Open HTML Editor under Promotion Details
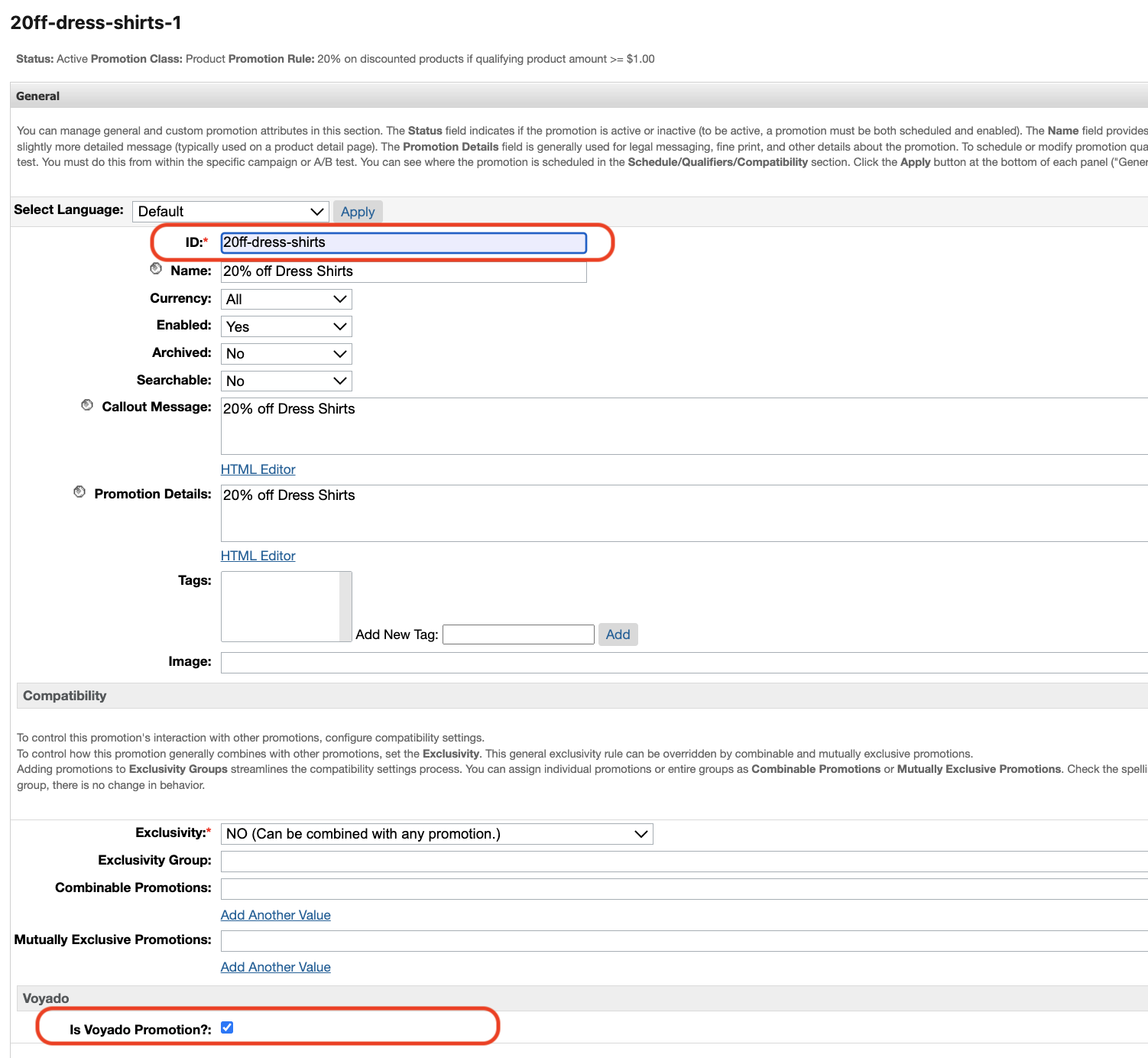This screenshot has width=1148, height=1058. pos(258,556)
